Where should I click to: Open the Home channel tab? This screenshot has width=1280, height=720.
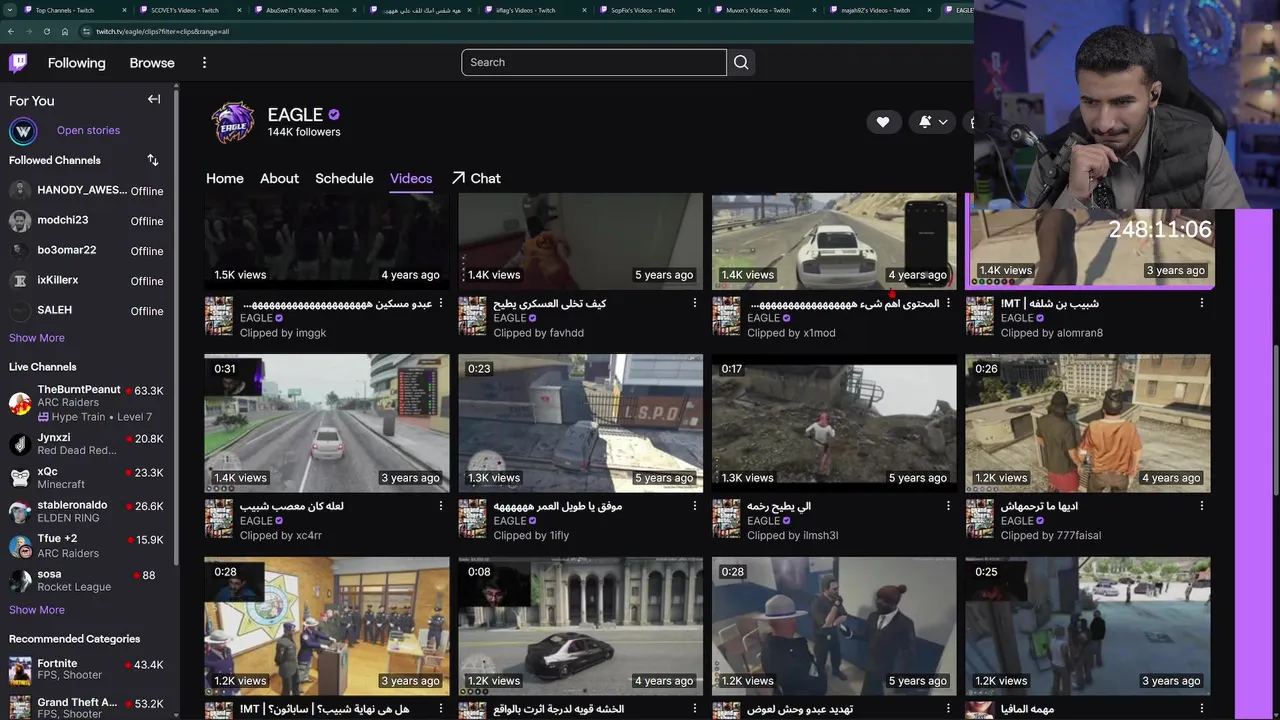click(x=225, y=178)
